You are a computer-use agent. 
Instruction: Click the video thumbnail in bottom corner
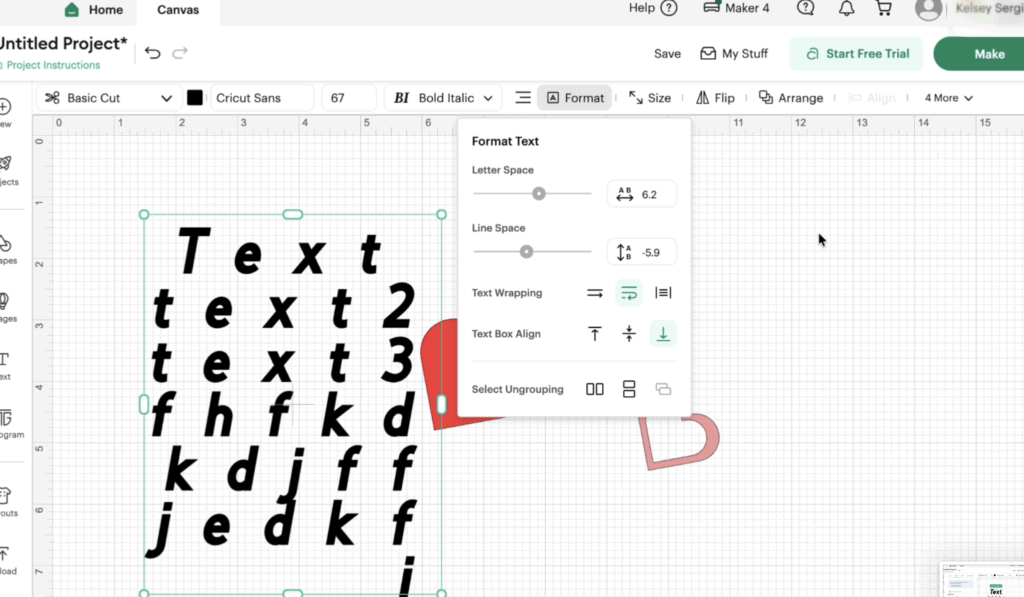click(x=982, y=580)
